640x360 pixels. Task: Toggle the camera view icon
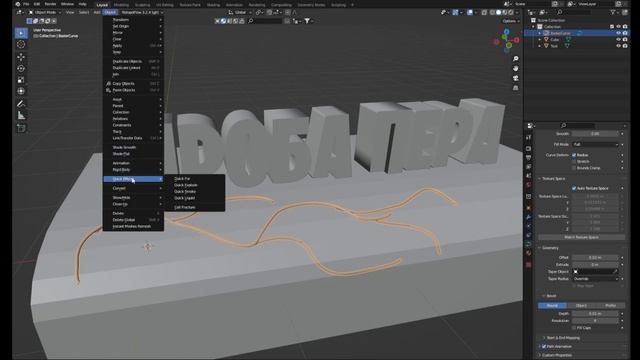[516, 78]
